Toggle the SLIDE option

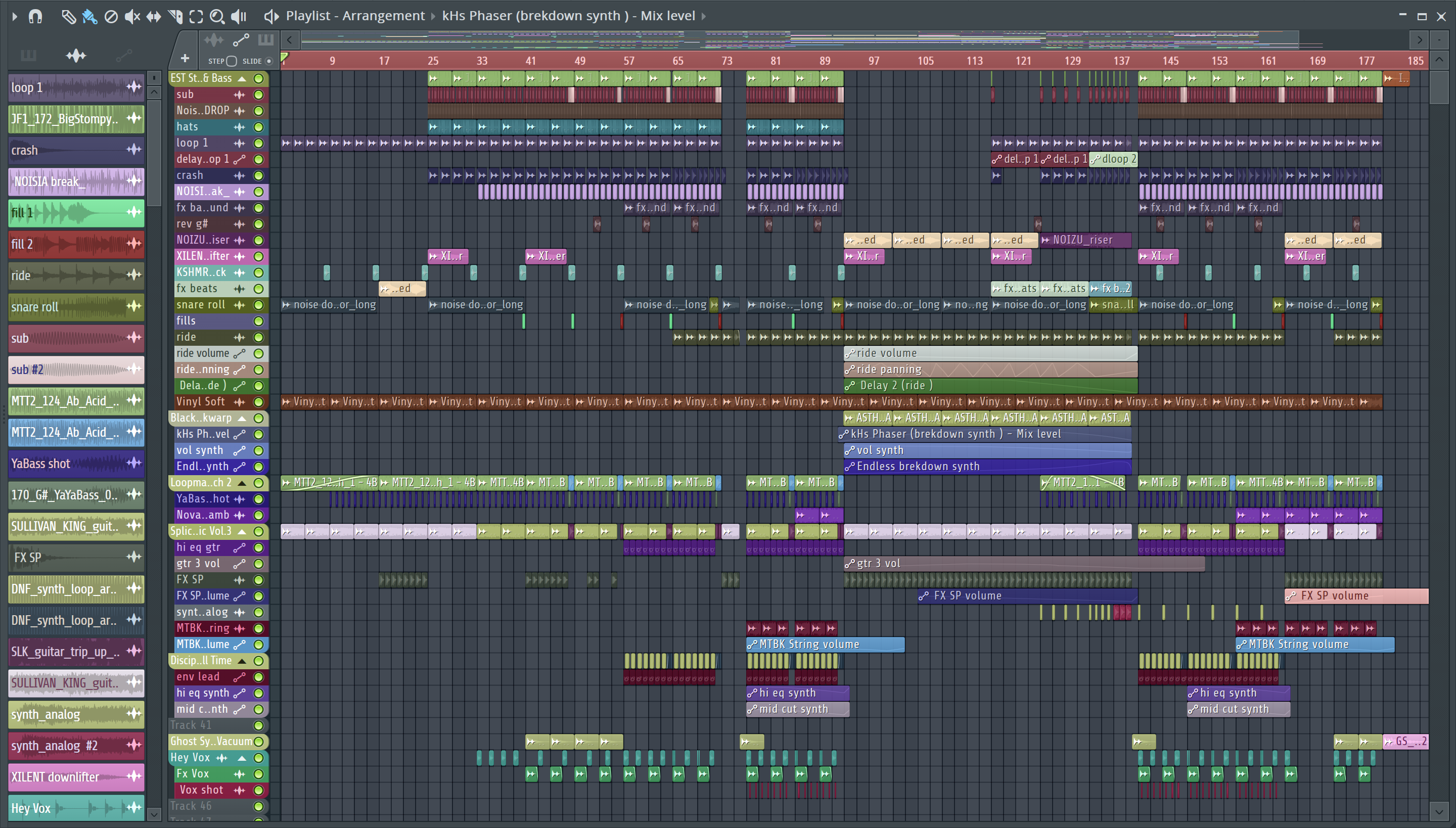click(x=269, y=61)
